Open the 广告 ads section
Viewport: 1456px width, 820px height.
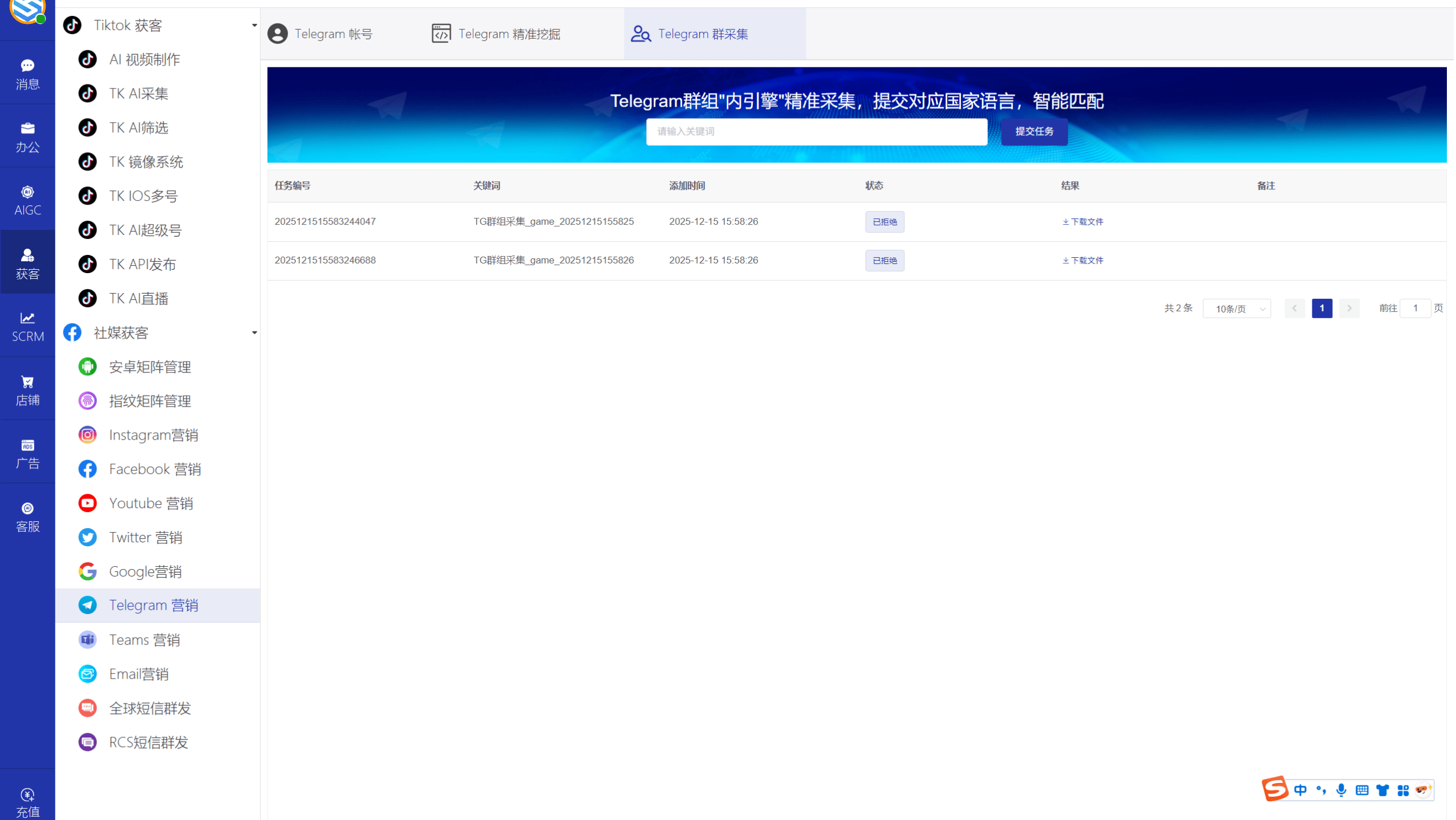[27, 452]
